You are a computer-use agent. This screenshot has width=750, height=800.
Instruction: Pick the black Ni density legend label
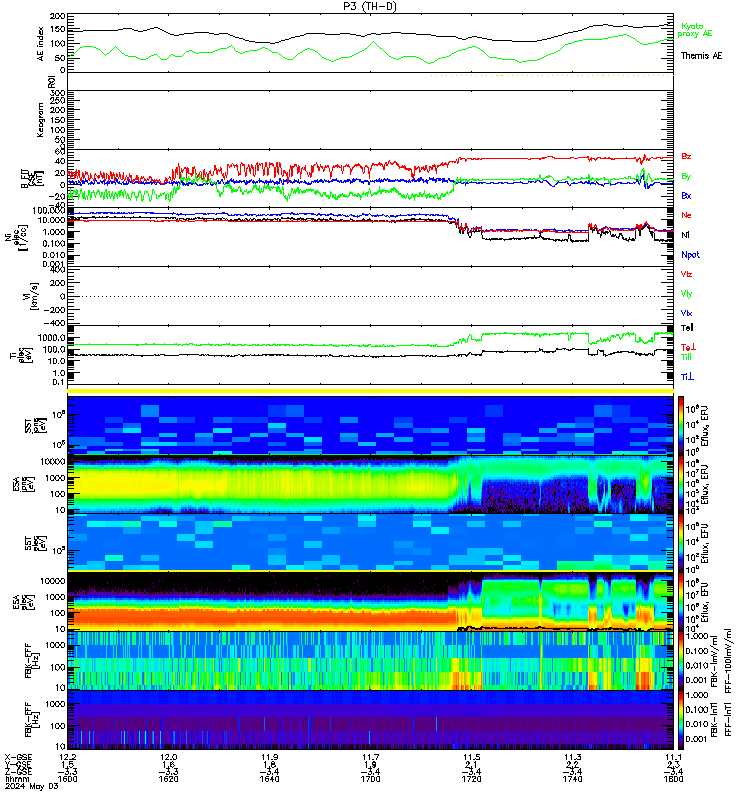(x=686, y=235)
